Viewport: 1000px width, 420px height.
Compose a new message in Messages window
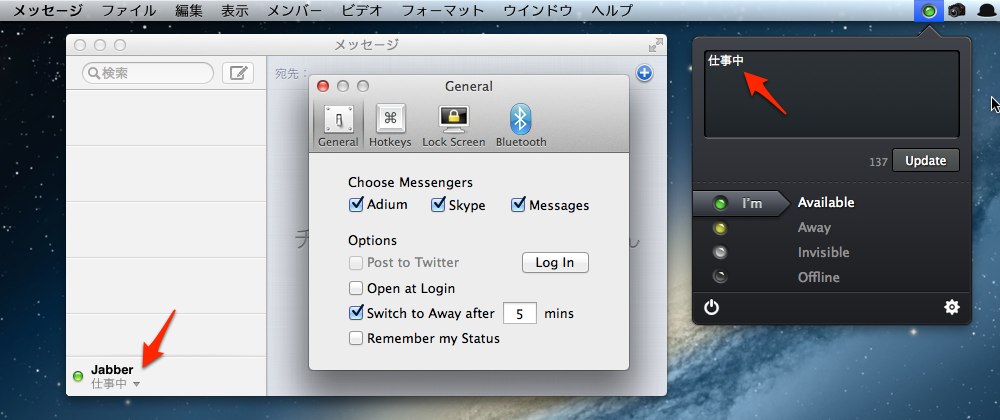click(238, 73)
